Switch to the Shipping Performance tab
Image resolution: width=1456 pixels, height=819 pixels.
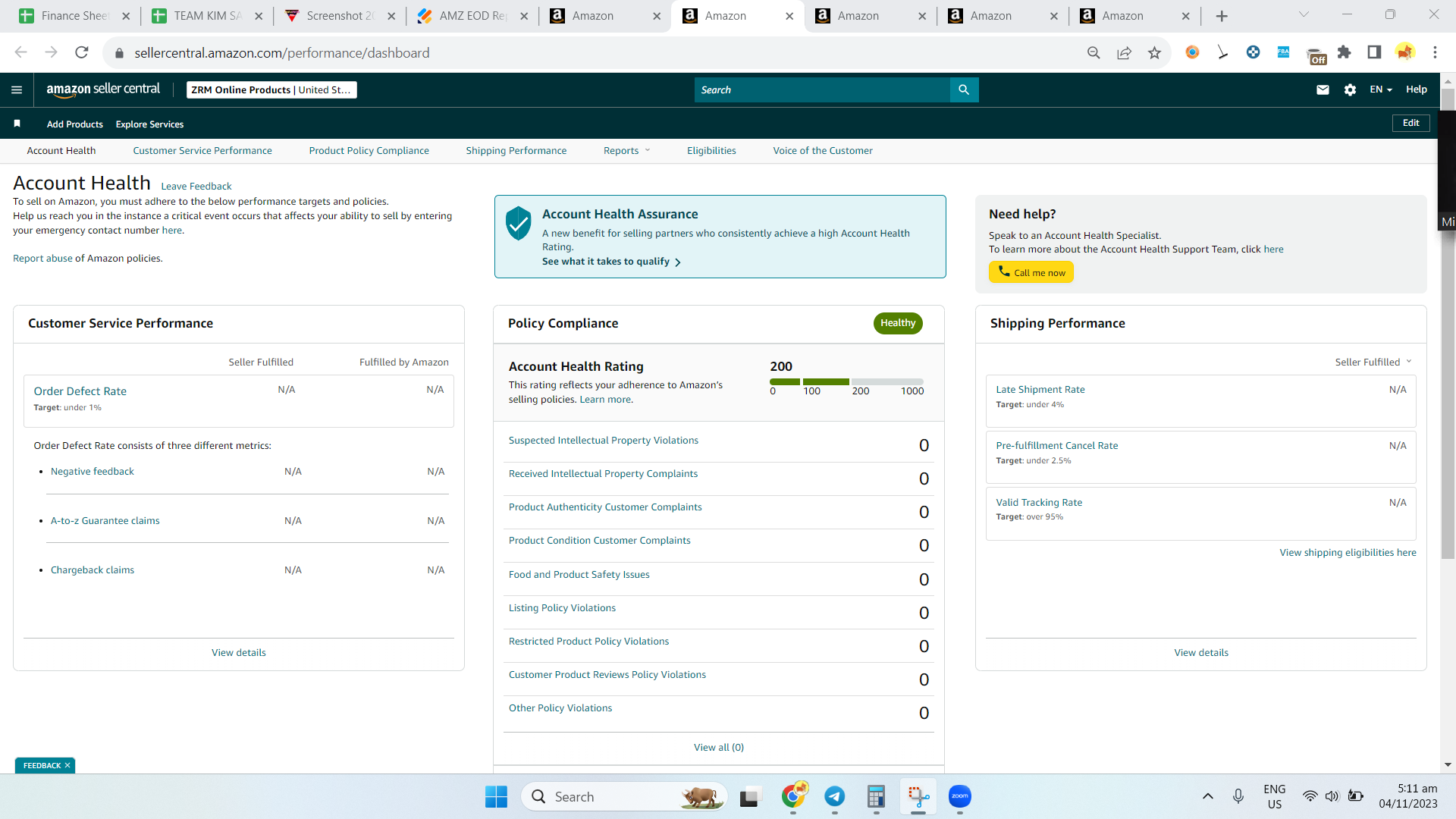click(x=516, y=150)
